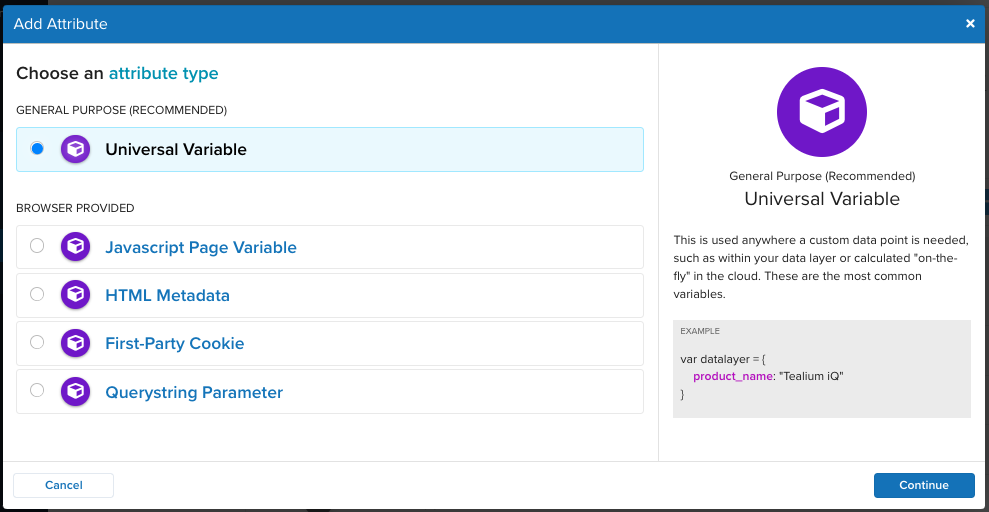Click the First-Party Cookie cube icon
The image size is (989, 512).
(76, 343)
